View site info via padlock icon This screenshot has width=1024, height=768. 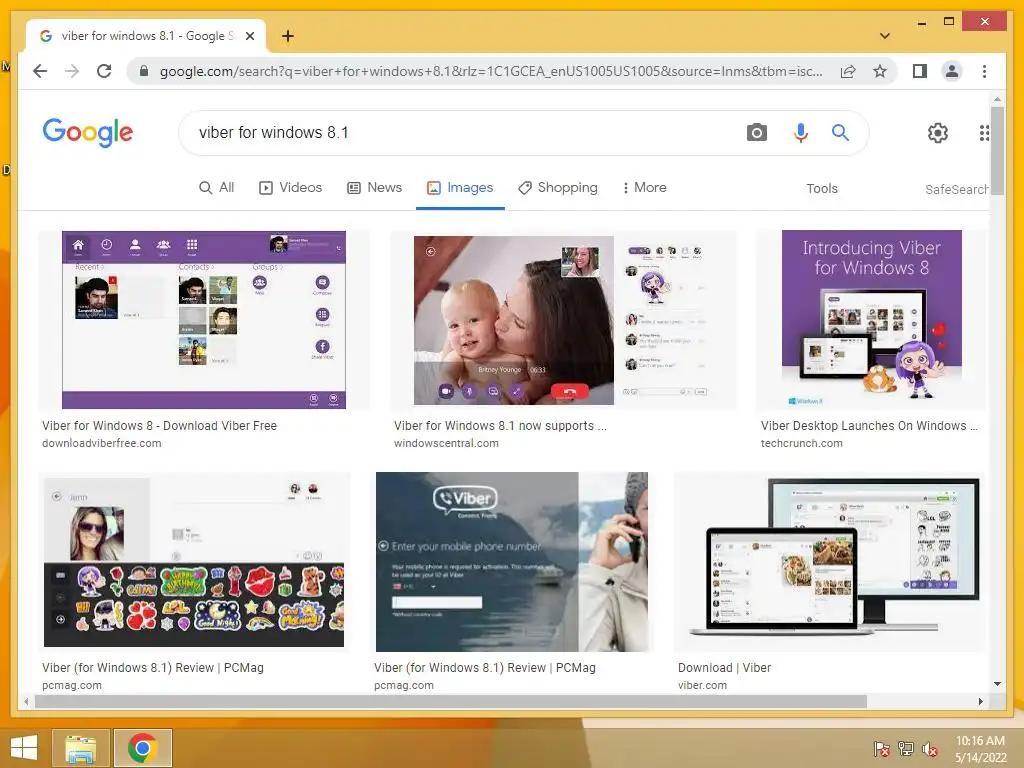tap(144, 71)
